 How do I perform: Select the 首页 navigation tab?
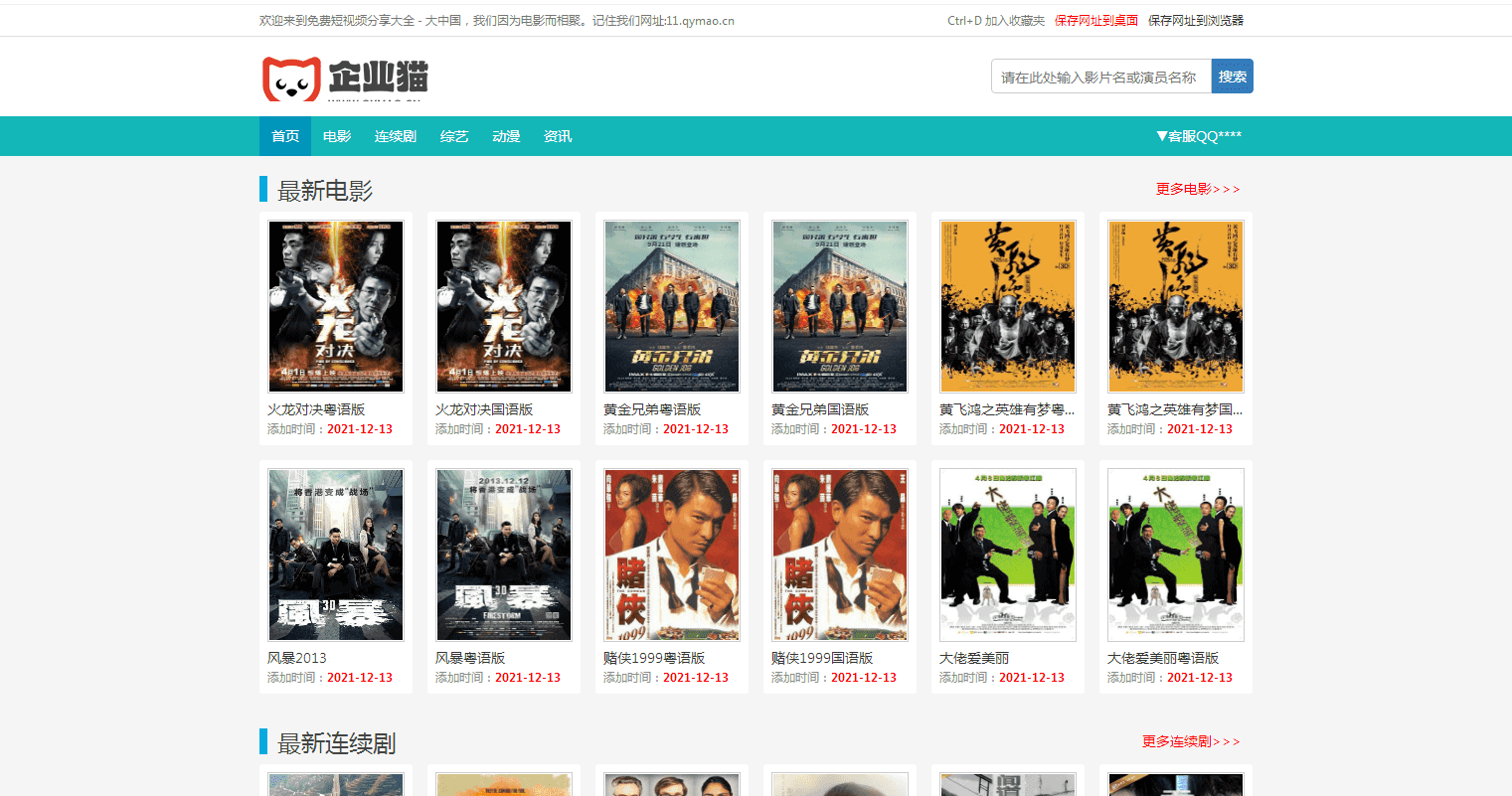pos(285,136)
